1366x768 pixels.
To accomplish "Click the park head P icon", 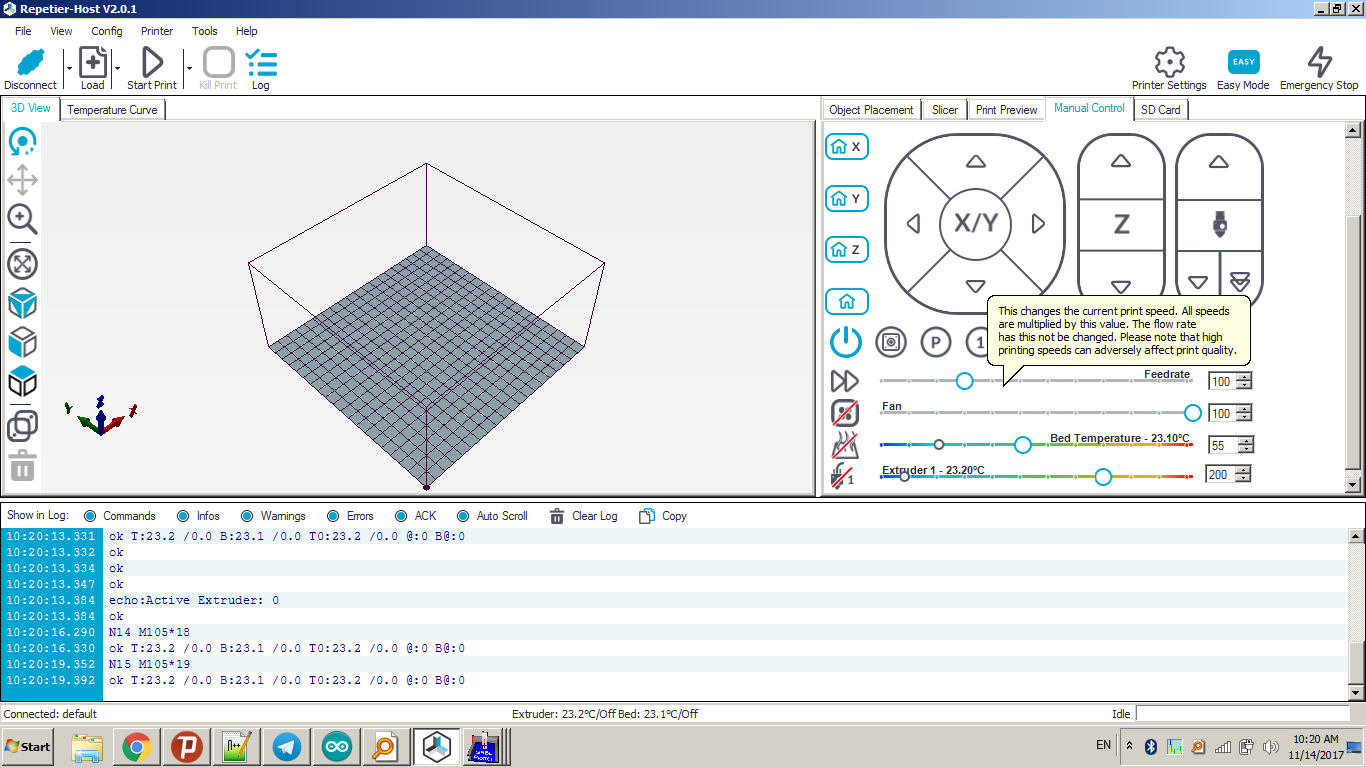I will pyautogui.click(x=935, y=342).
